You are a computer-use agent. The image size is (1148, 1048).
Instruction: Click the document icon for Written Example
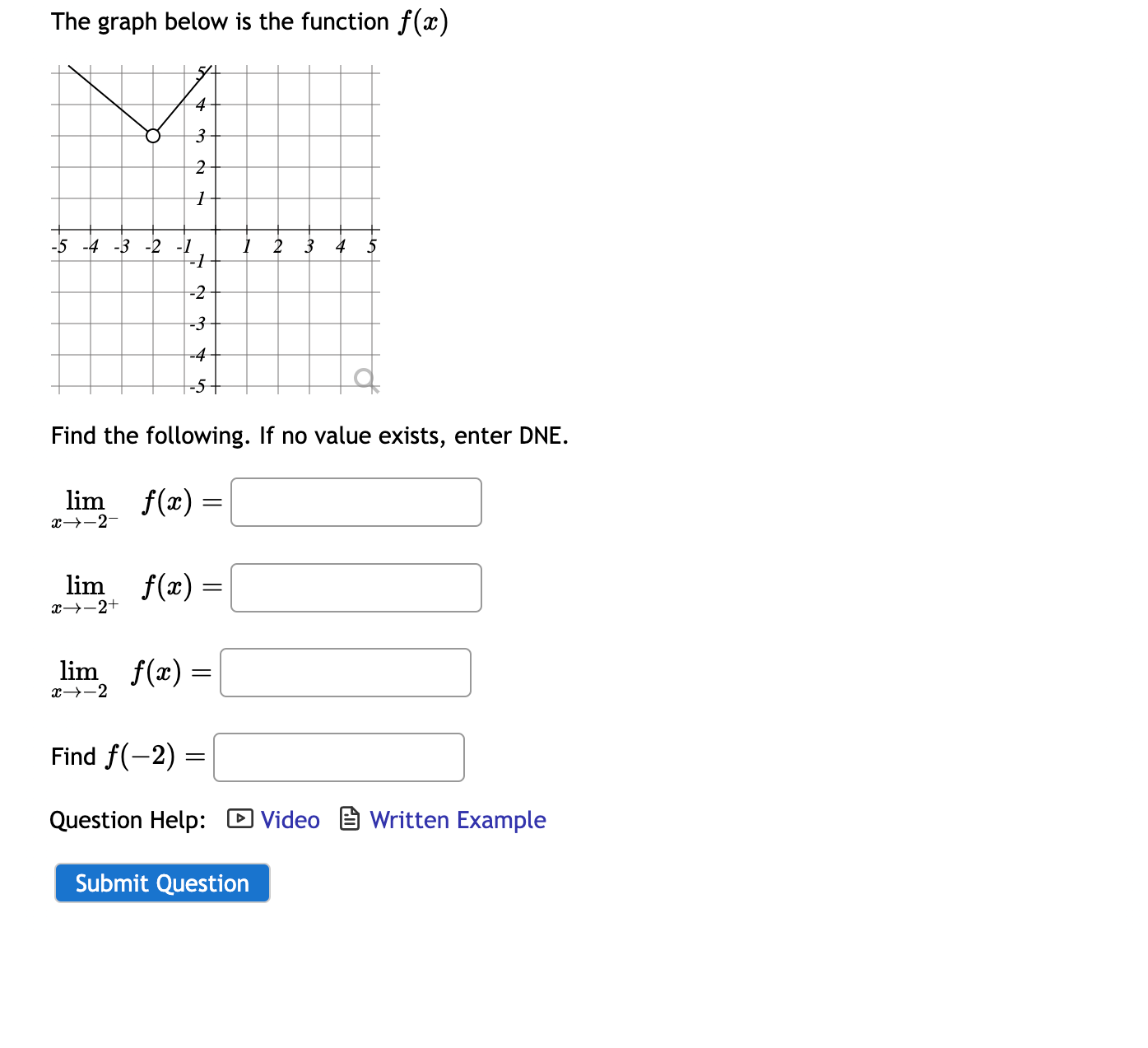tap(350, 818)
